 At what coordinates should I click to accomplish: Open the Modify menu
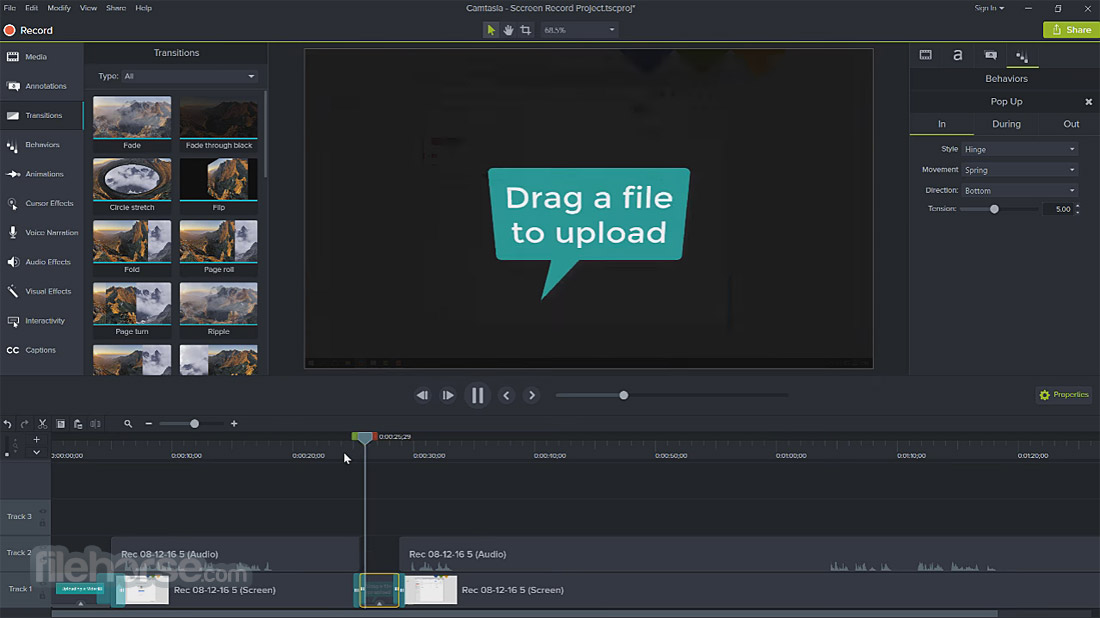pyautogui.click(x=61, y=8)
